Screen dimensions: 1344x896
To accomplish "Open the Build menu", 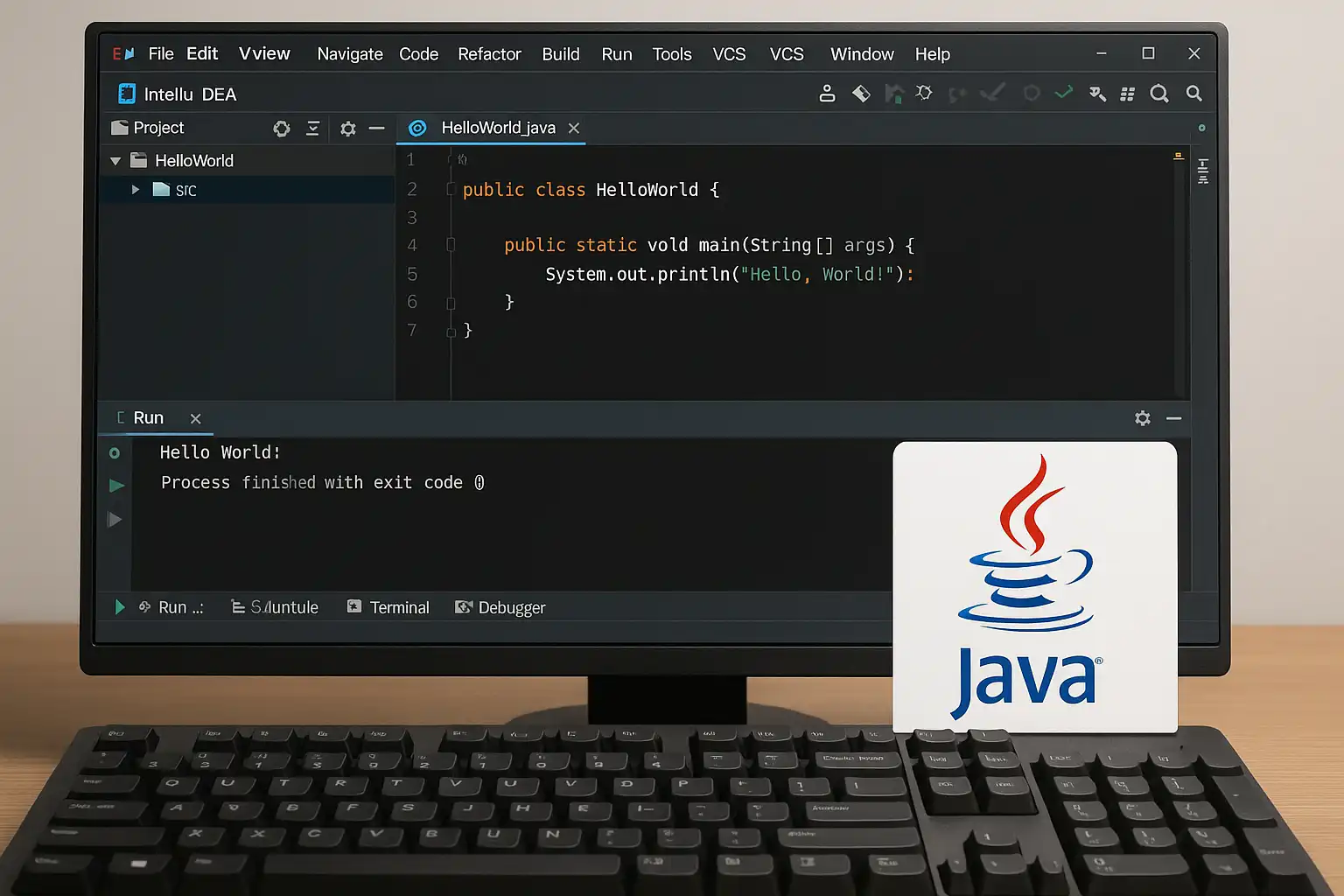I will pos(561,54).
